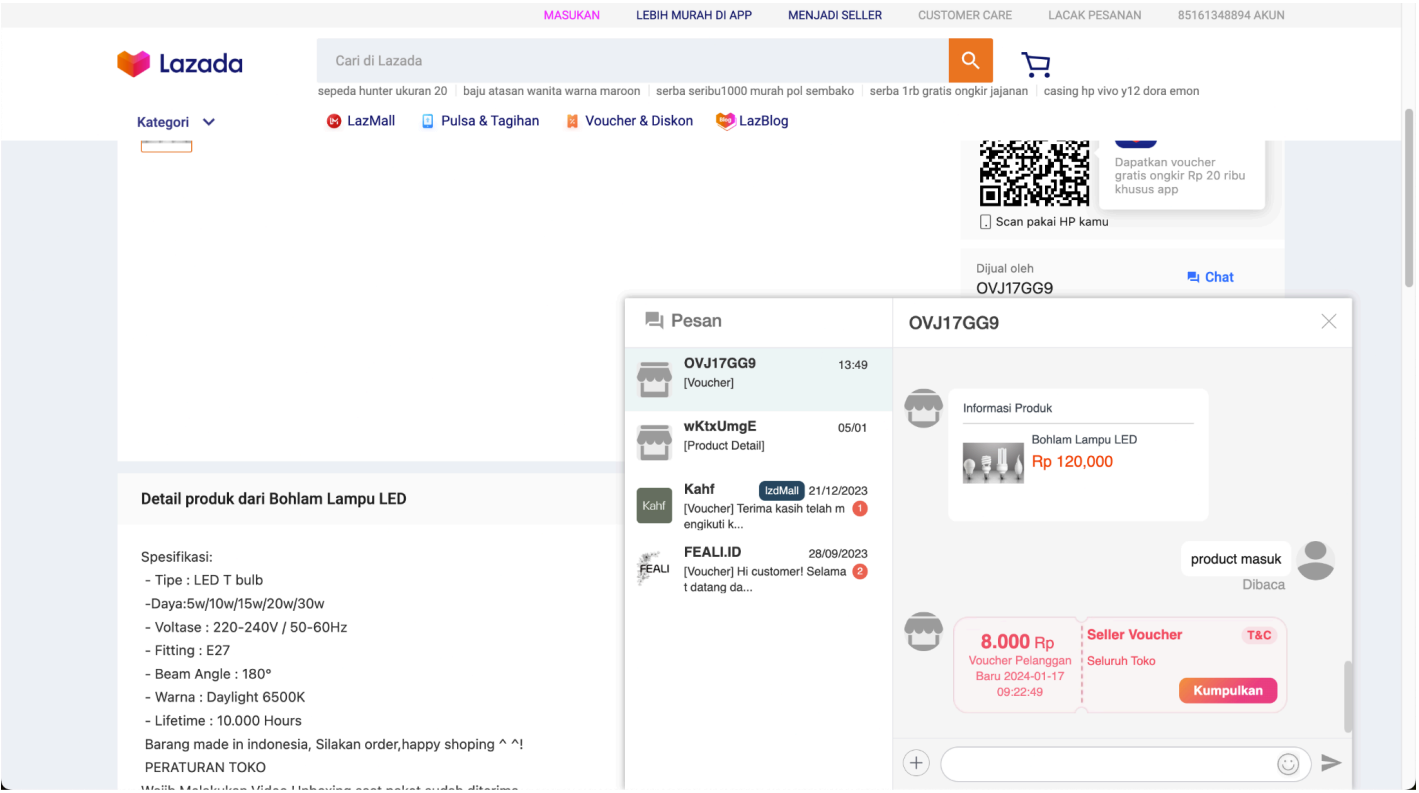Open the emoji picker in chat
The width and height of the screenshot is (1419, 793).
click(1287, 764)
